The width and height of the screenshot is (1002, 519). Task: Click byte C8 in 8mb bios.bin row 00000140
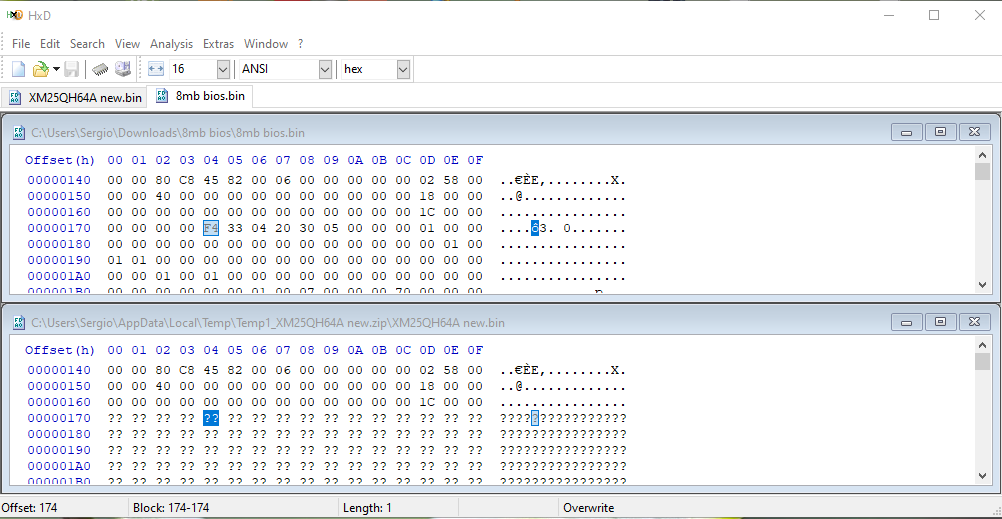[x=187, y=180]
